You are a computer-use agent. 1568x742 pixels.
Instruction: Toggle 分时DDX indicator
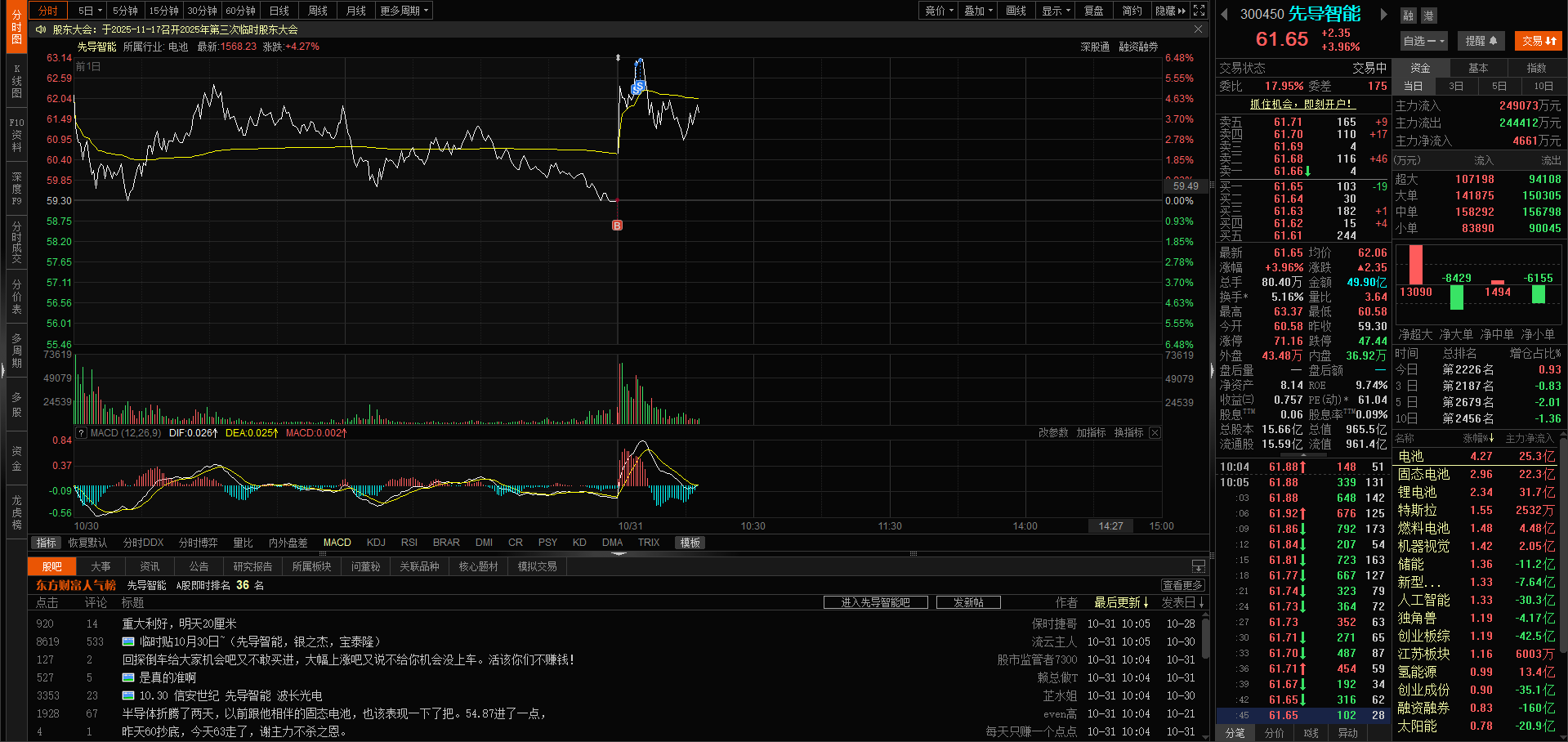tap(143, 543)
